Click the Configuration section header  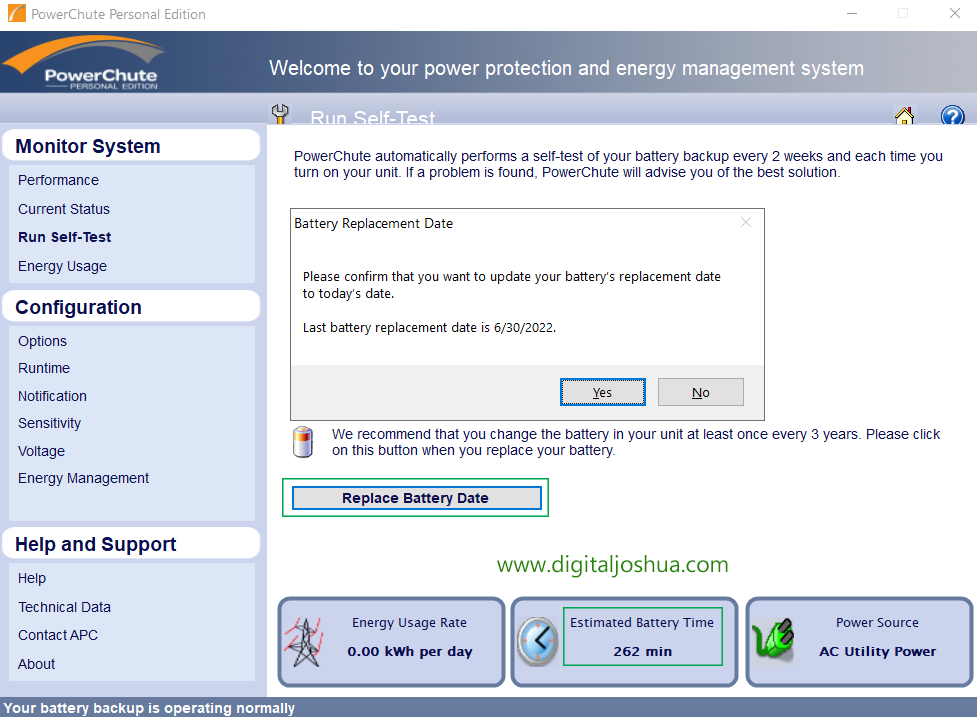point(131,307)
